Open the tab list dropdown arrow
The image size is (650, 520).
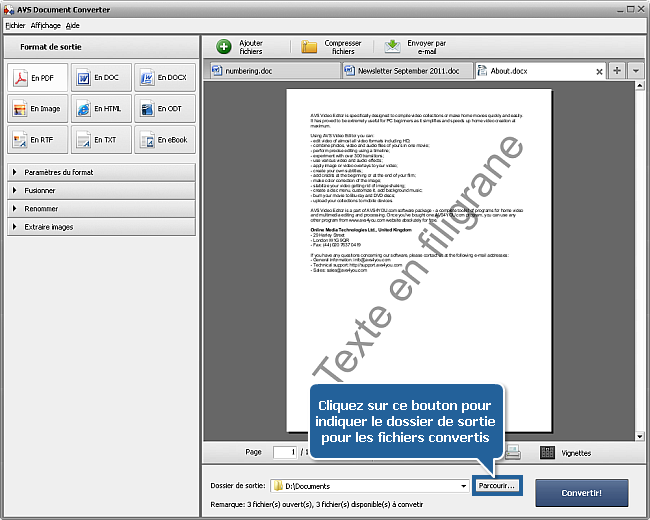tap(635, 70)
